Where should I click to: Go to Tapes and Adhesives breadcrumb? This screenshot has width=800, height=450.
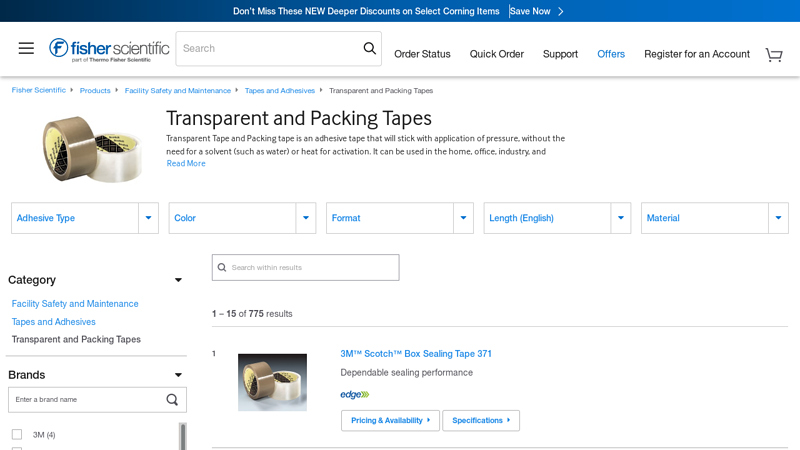[280, 90]
